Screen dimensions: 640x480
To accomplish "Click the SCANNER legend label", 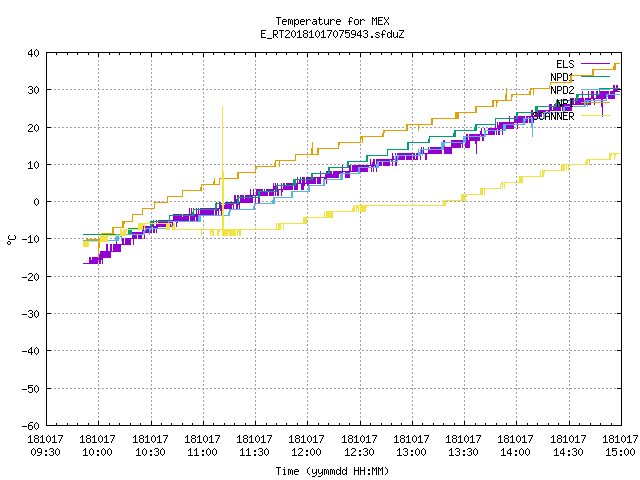I will tap(553, 116).
